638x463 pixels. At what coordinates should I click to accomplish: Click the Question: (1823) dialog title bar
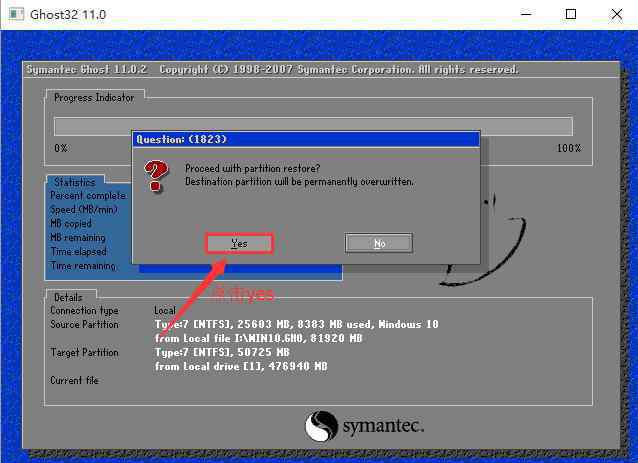point(306,139)
